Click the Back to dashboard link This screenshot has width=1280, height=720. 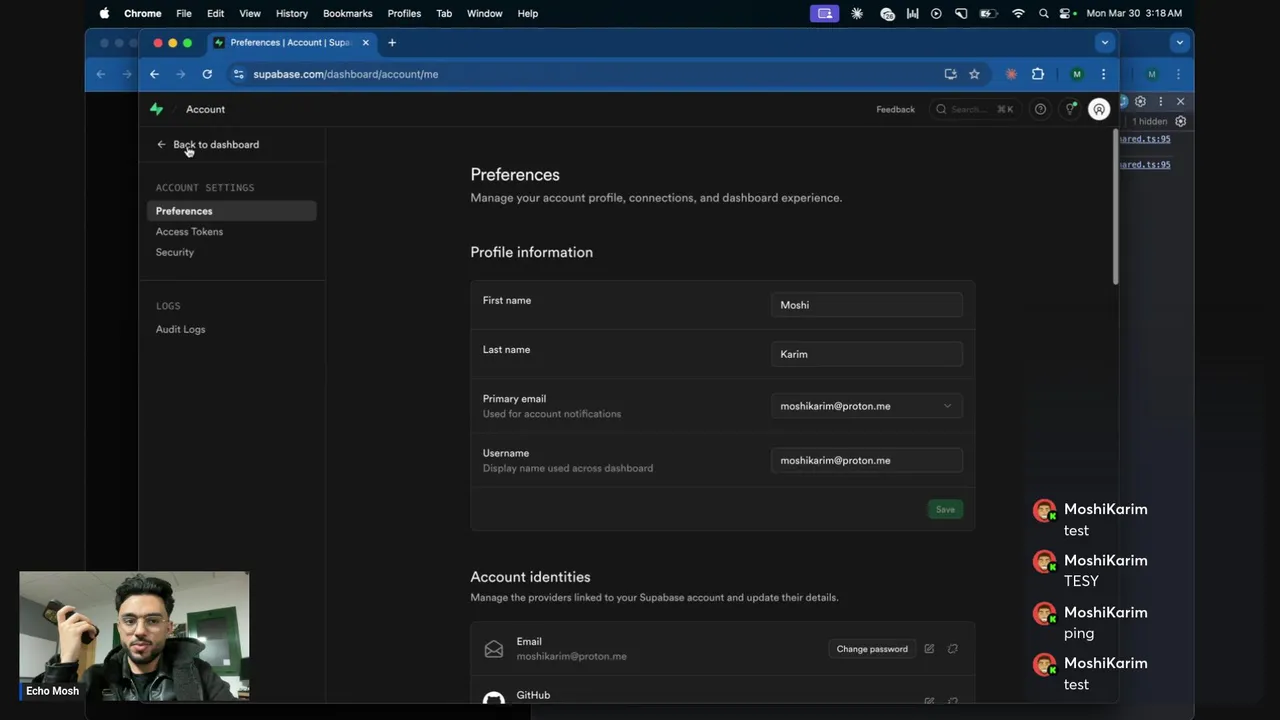[215, 145]
